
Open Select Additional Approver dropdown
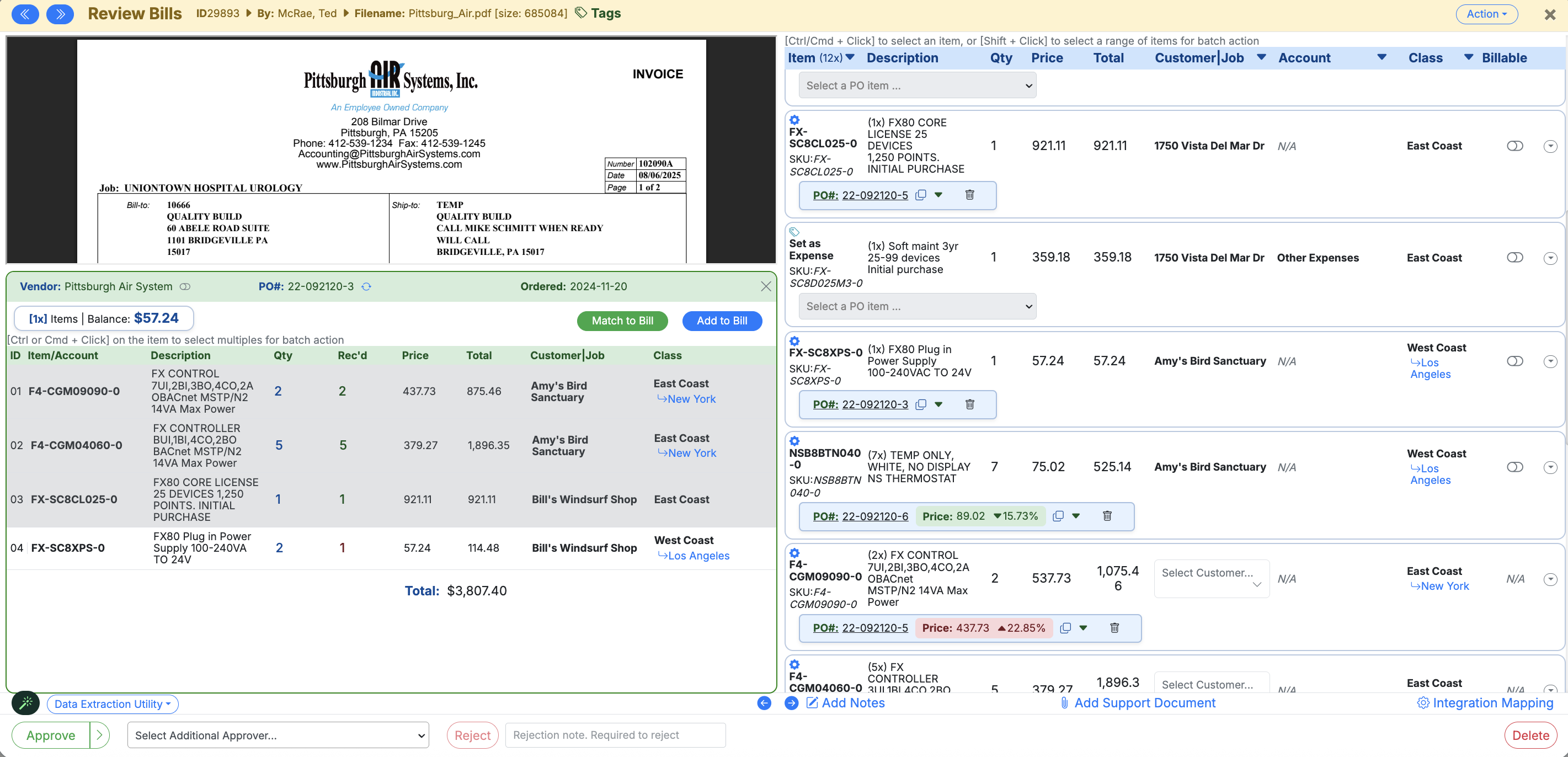[x=278, y=735]
